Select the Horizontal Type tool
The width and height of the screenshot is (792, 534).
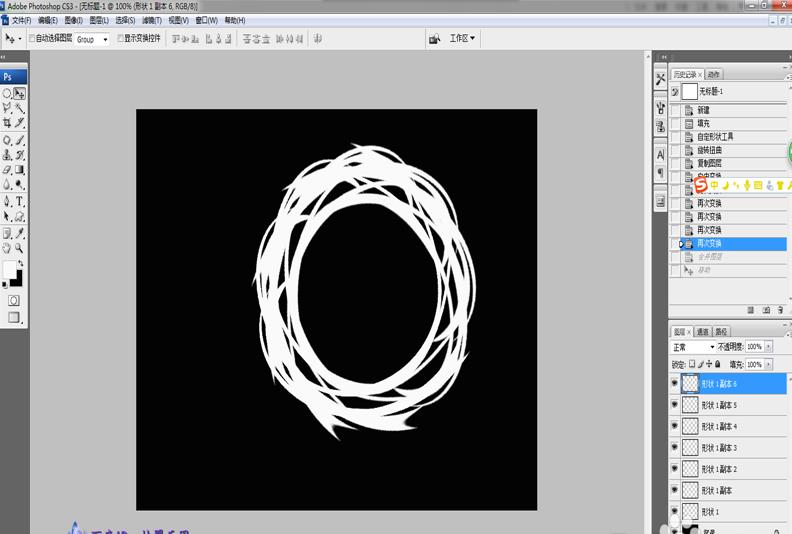pos(19,202)
